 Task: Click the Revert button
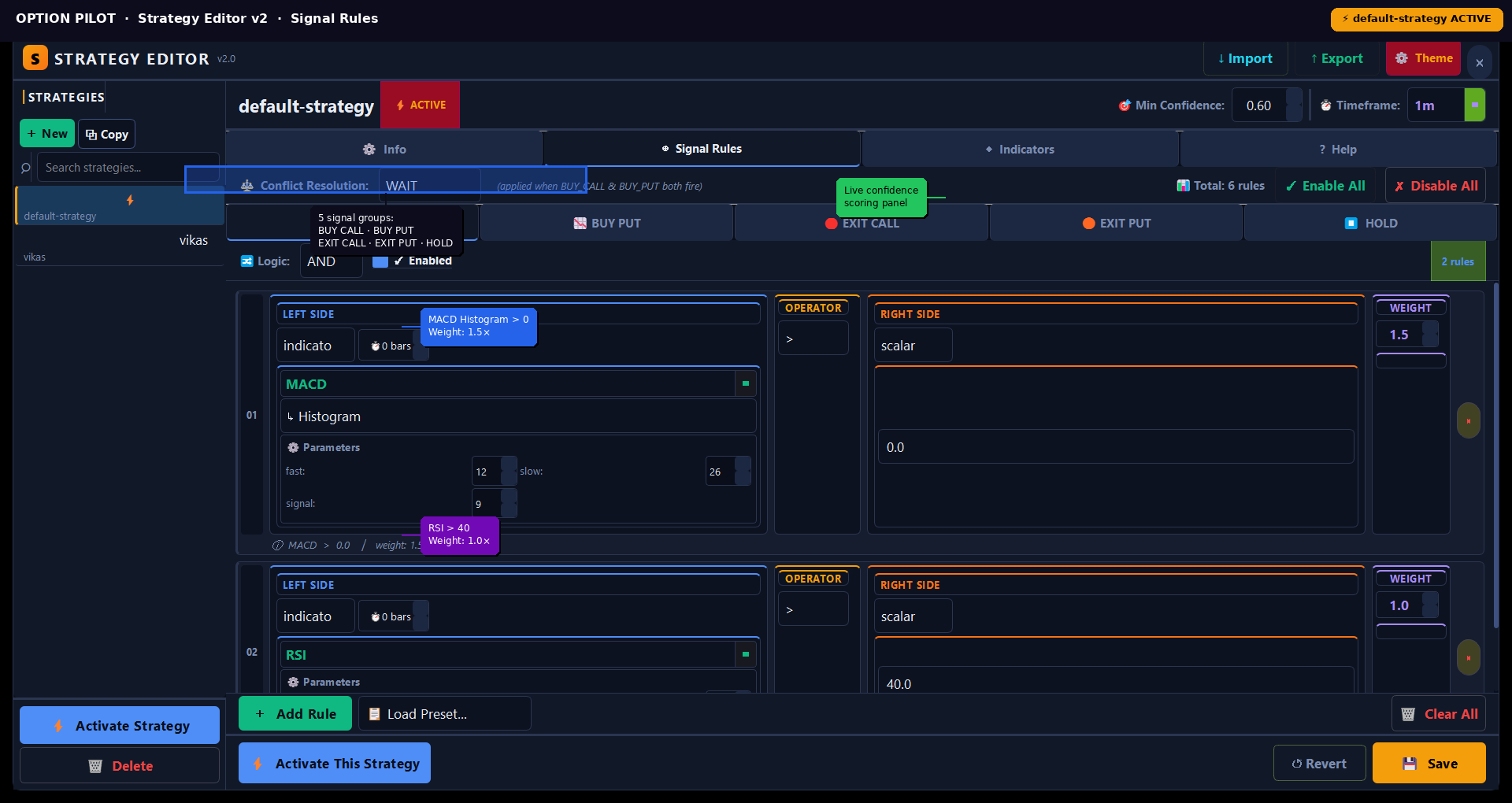1319,764
